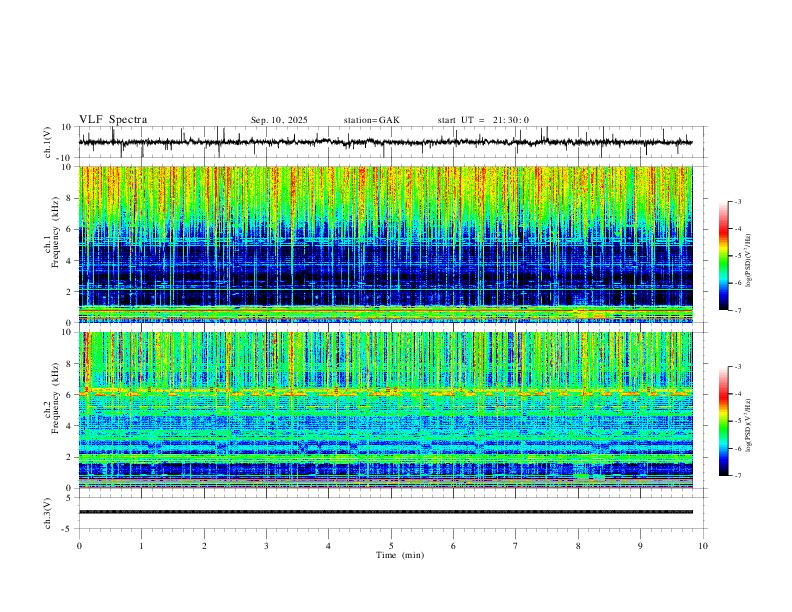This screenshot has width=792, height=612.
Task: Click the "-4" label on lower color scale
Action: (x=737, y=394)
